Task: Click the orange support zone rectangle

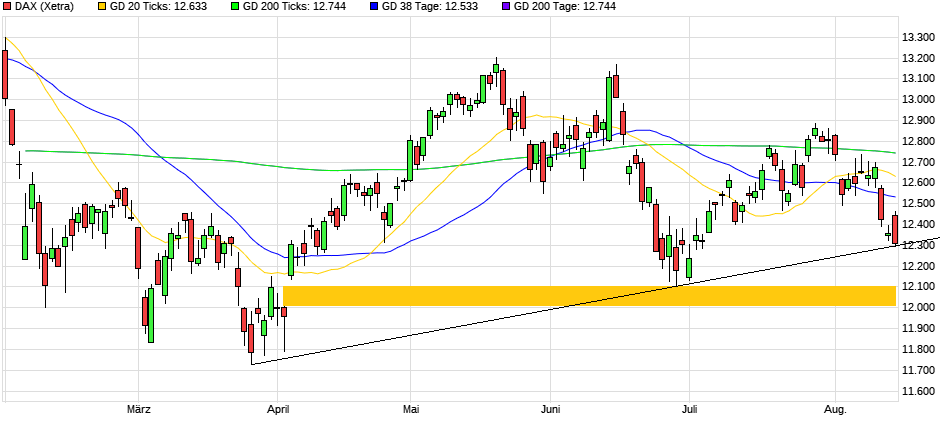Action: 589,296
